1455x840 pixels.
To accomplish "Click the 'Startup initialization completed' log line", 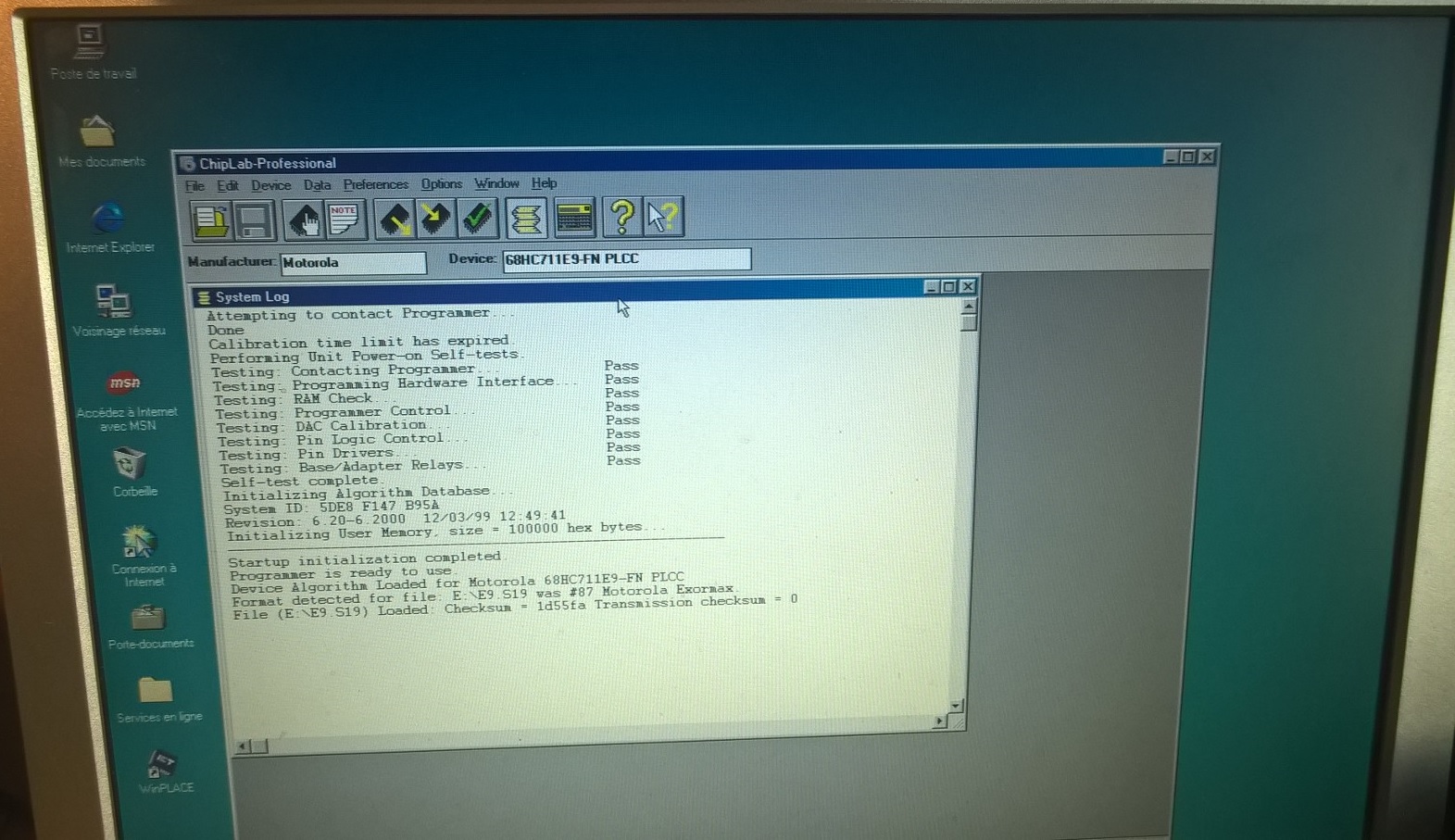I will click(x=366, y=559).
